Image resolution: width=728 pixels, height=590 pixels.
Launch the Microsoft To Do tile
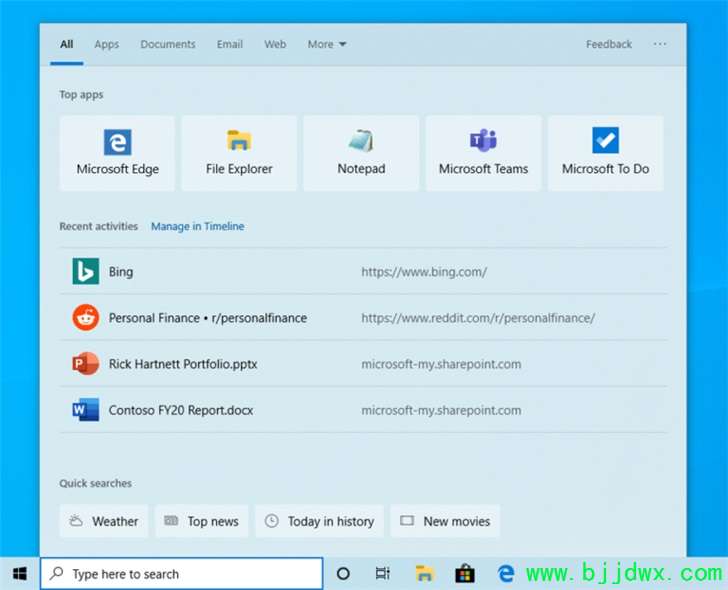(x=605, y=153)
